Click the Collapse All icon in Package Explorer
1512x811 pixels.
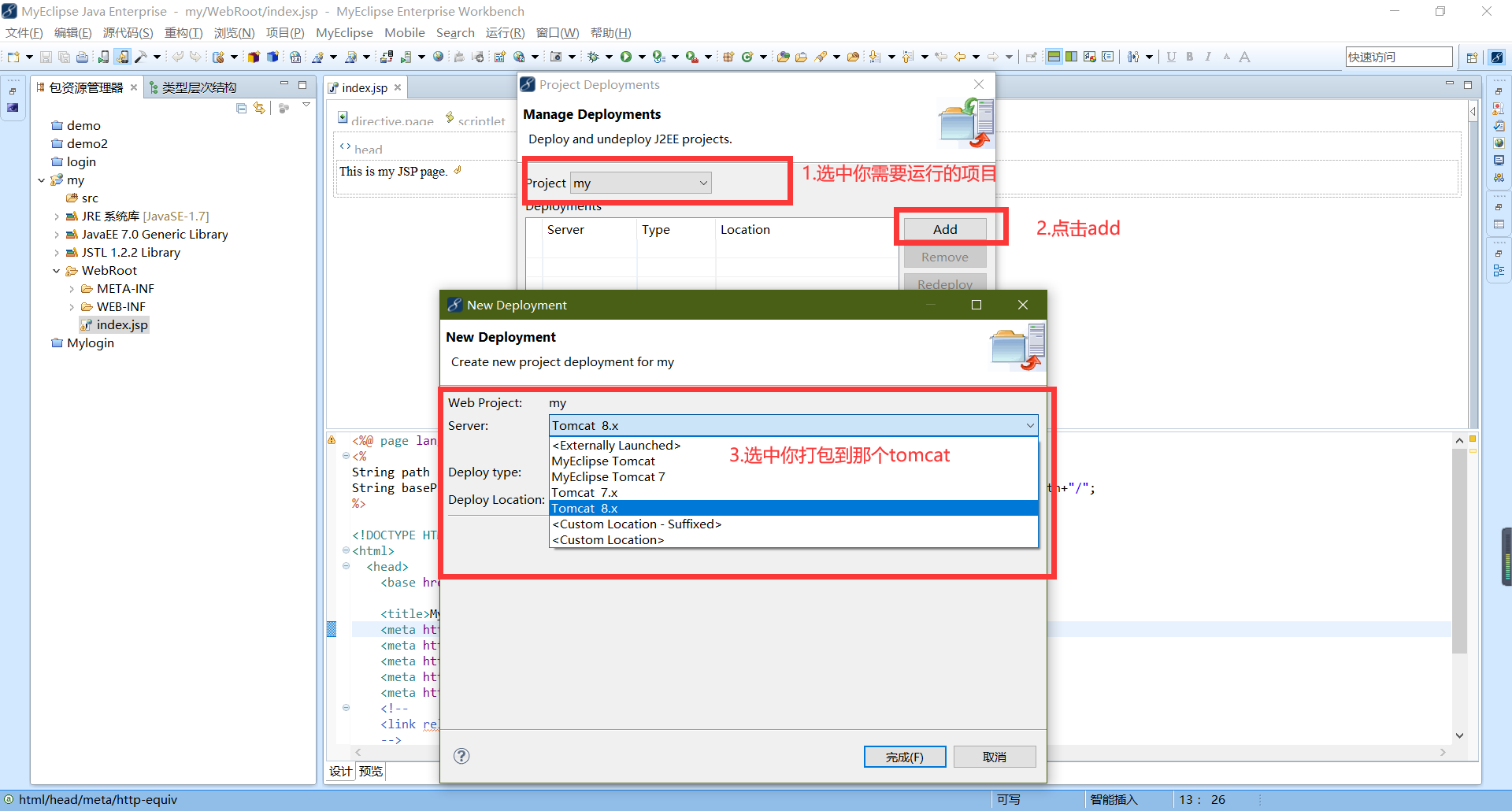[x=242, y=109]
